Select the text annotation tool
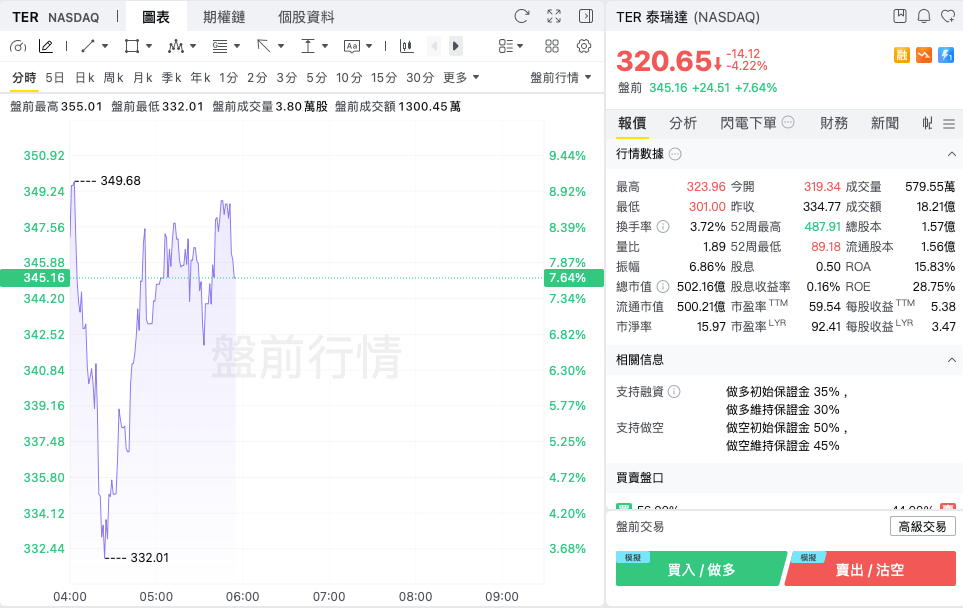 pos(352,46)
